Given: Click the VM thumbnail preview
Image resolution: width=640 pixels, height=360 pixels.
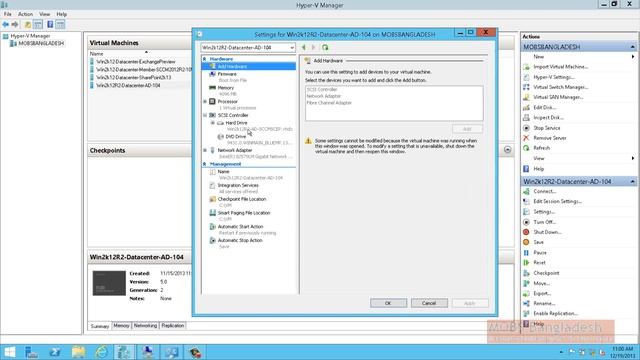Looking at the screenshot, I should (109, 283).
